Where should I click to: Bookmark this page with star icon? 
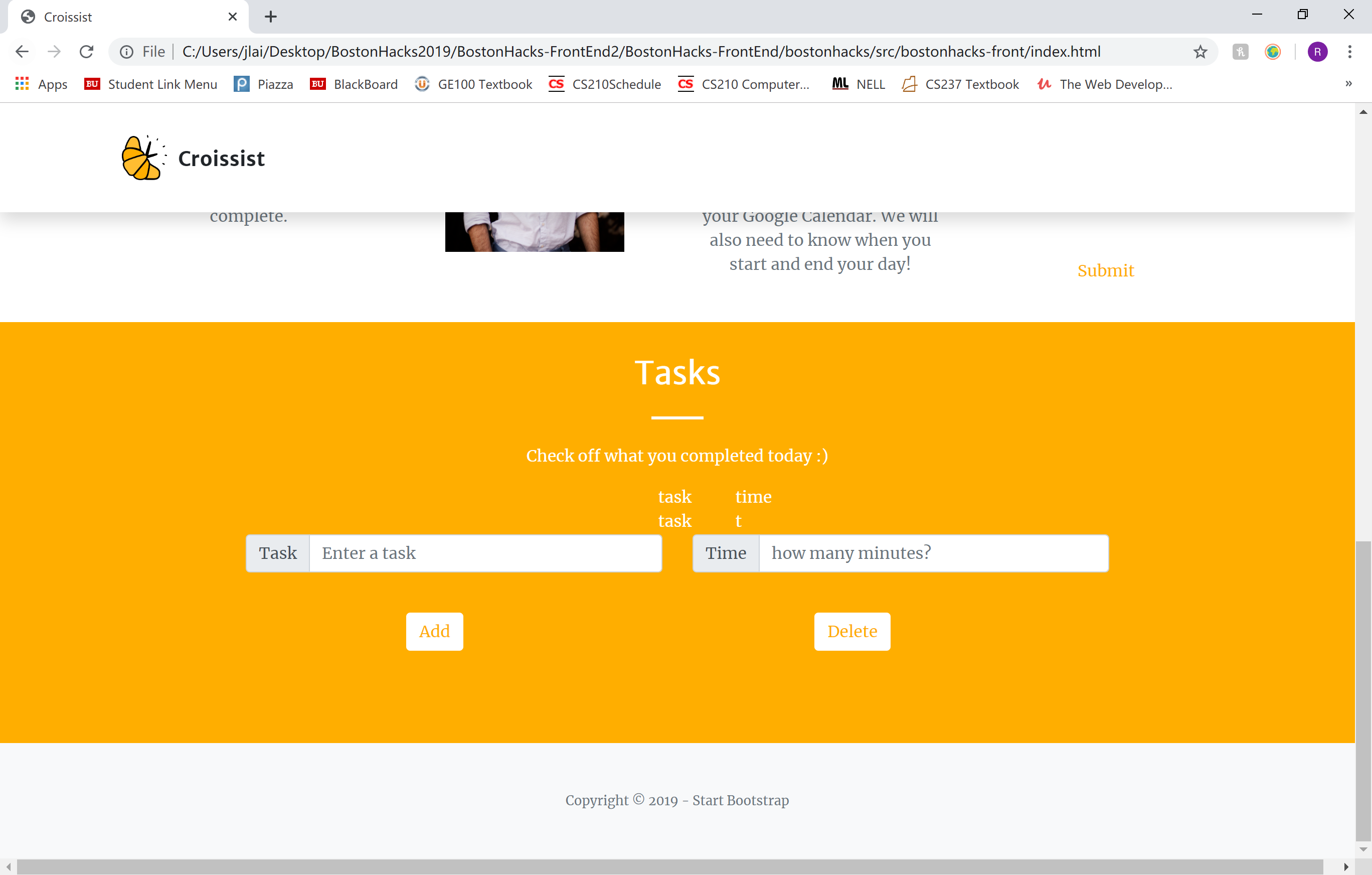(1200, 52)
